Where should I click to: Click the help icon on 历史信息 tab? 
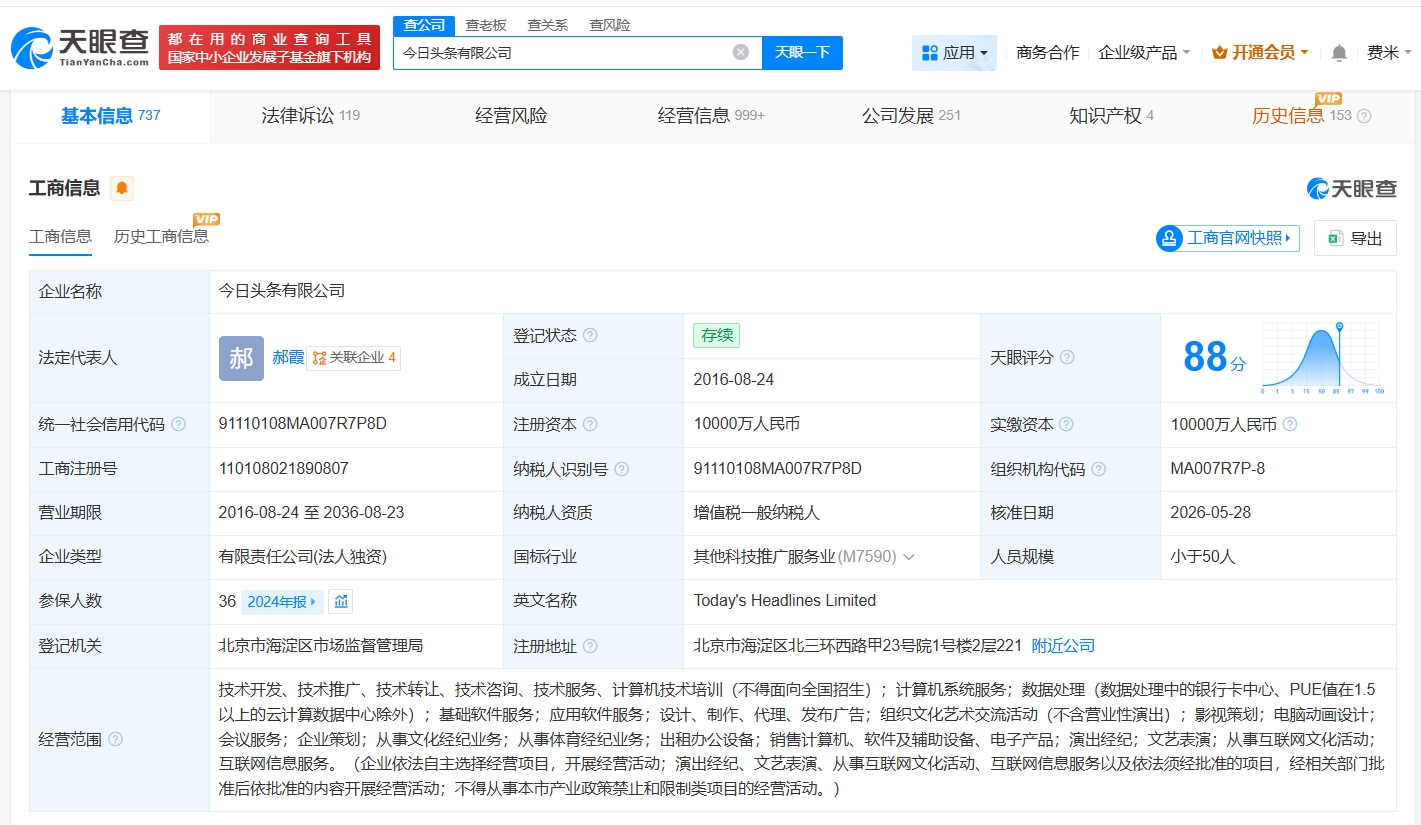[x=1364, y=116]
